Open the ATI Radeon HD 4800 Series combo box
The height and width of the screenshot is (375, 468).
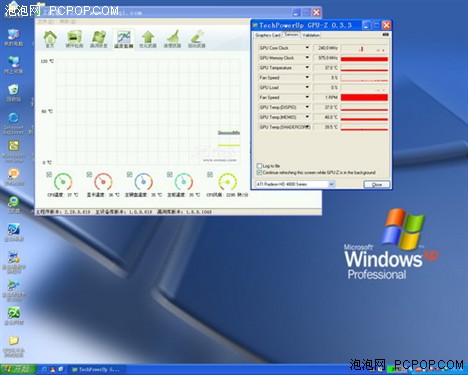click(295, 184)
